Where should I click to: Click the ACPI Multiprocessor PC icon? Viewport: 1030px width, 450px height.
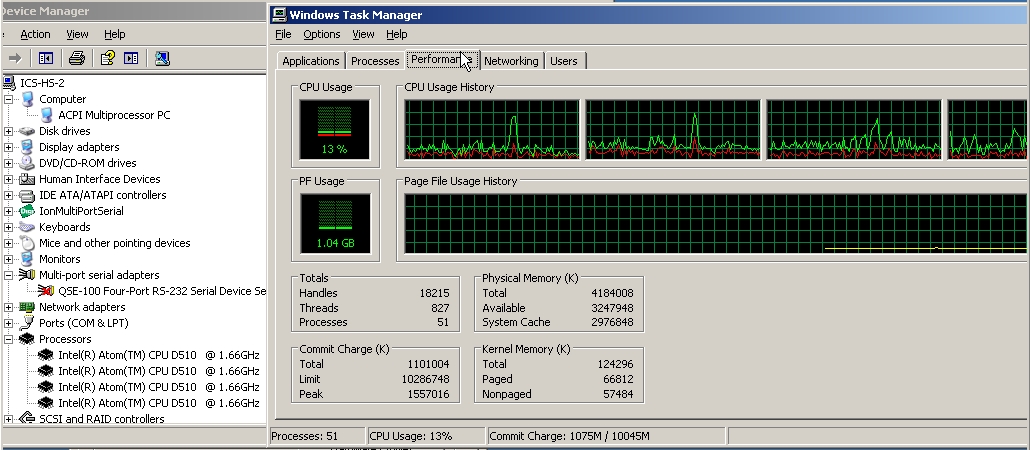tap(47, 115)
